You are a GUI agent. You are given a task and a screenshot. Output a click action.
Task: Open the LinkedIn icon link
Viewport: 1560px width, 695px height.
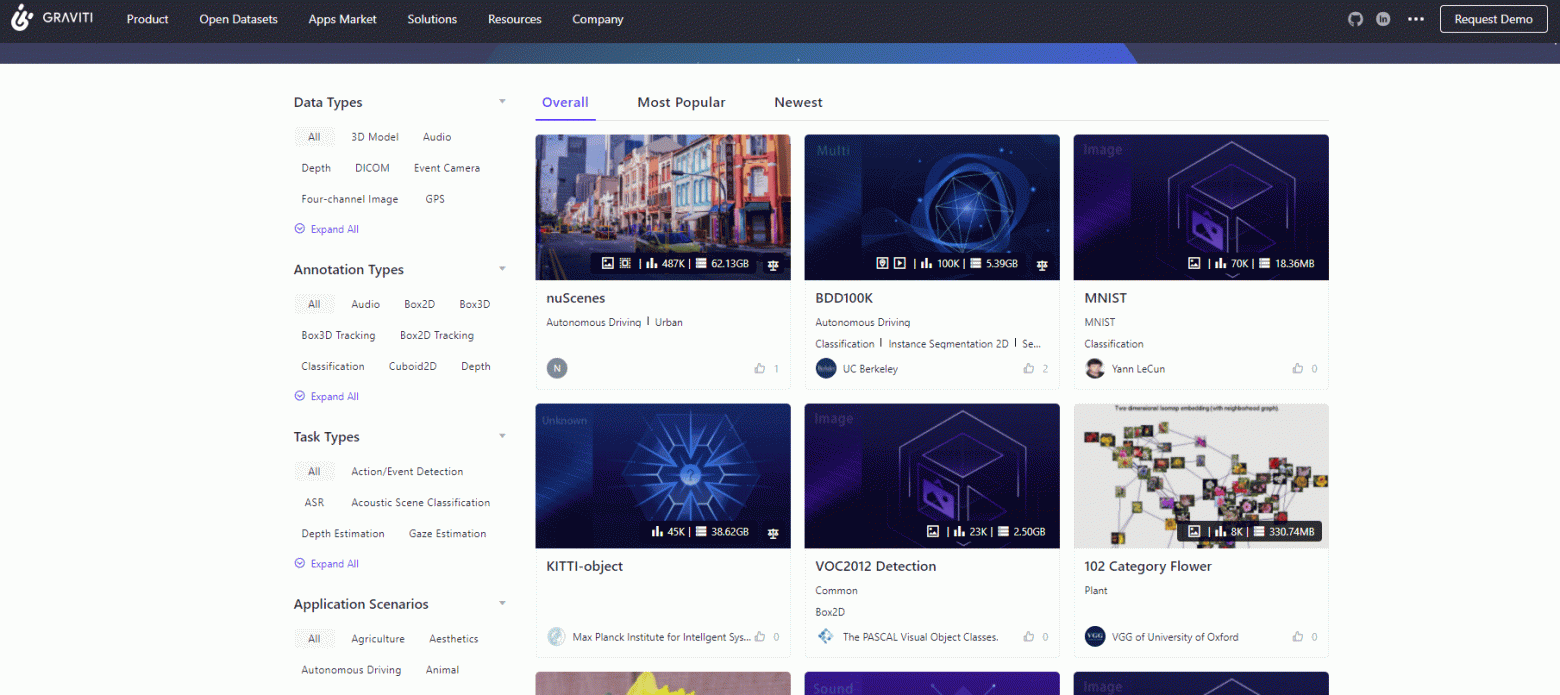pyautogui.click(x=1383, y=19)
